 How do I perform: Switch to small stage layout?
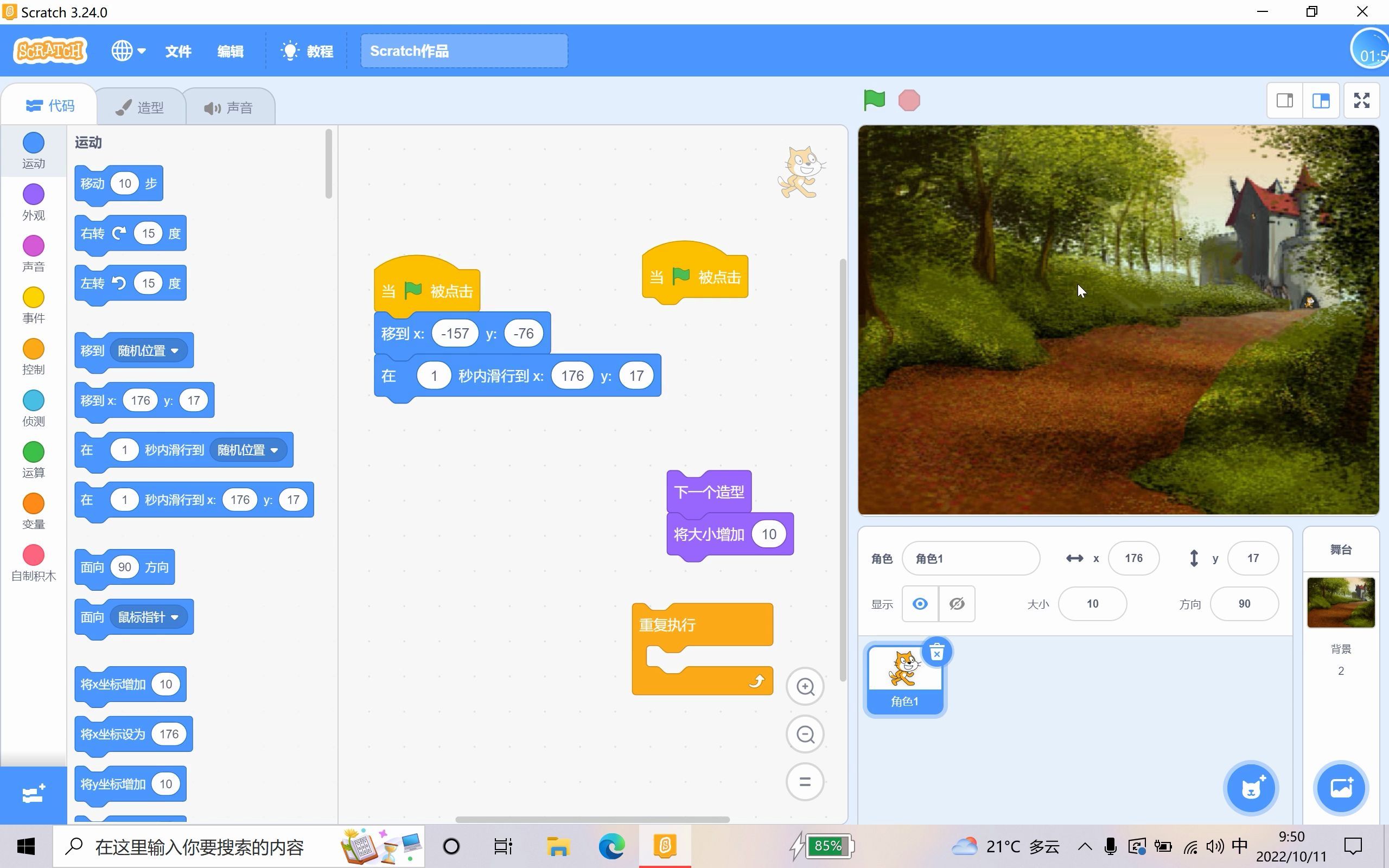(x=1284, y=100)
